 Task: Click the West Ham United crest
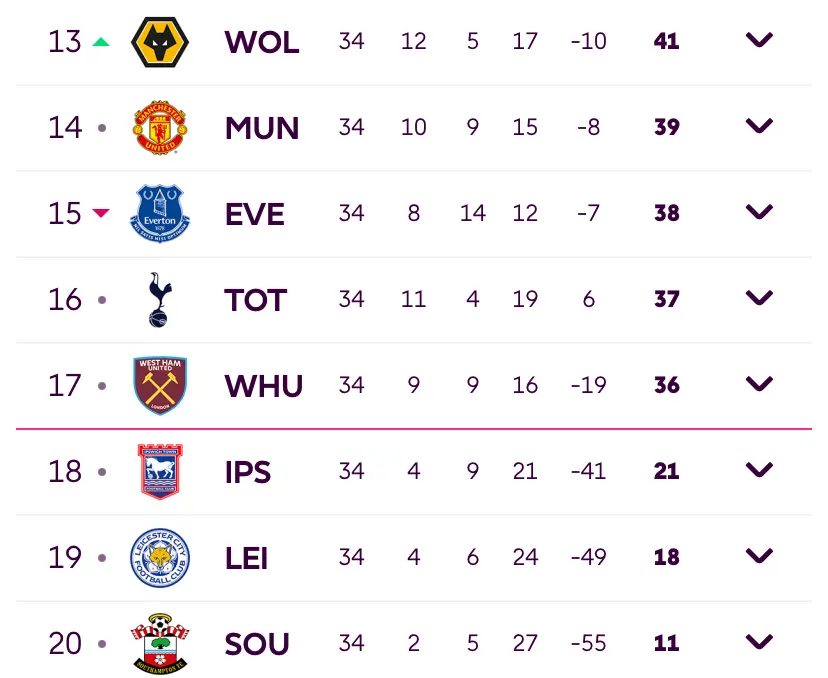[160, 385]
